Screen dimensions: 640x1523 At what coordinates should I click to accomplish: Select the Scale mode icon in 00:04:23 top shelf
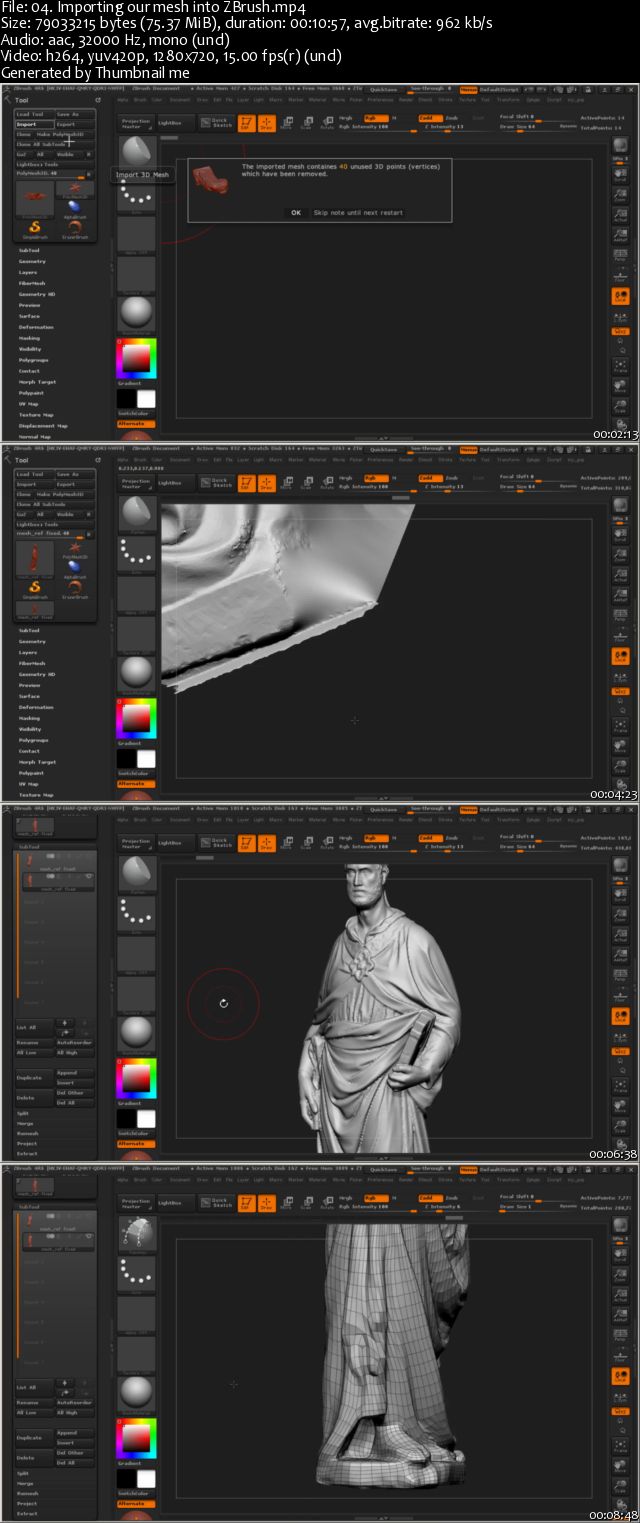point(307,483)
